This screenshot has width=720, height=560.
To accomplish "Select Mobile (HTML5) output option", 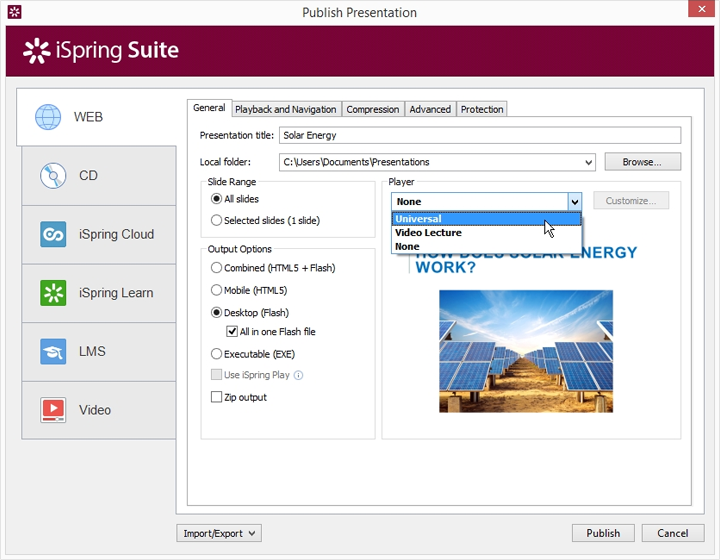I will click(216, 290).
